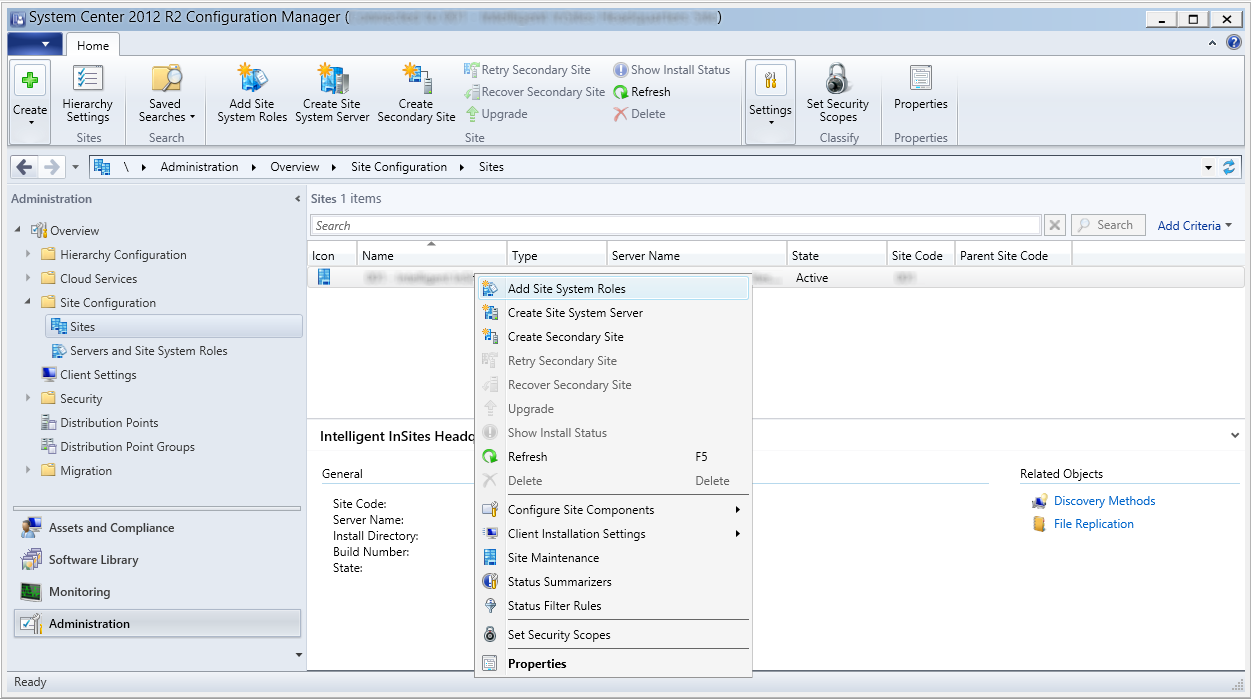Open the File Replication related link
Image resolution: width=1251 pixels, height=699 pixels.
tap(1094, 524)
